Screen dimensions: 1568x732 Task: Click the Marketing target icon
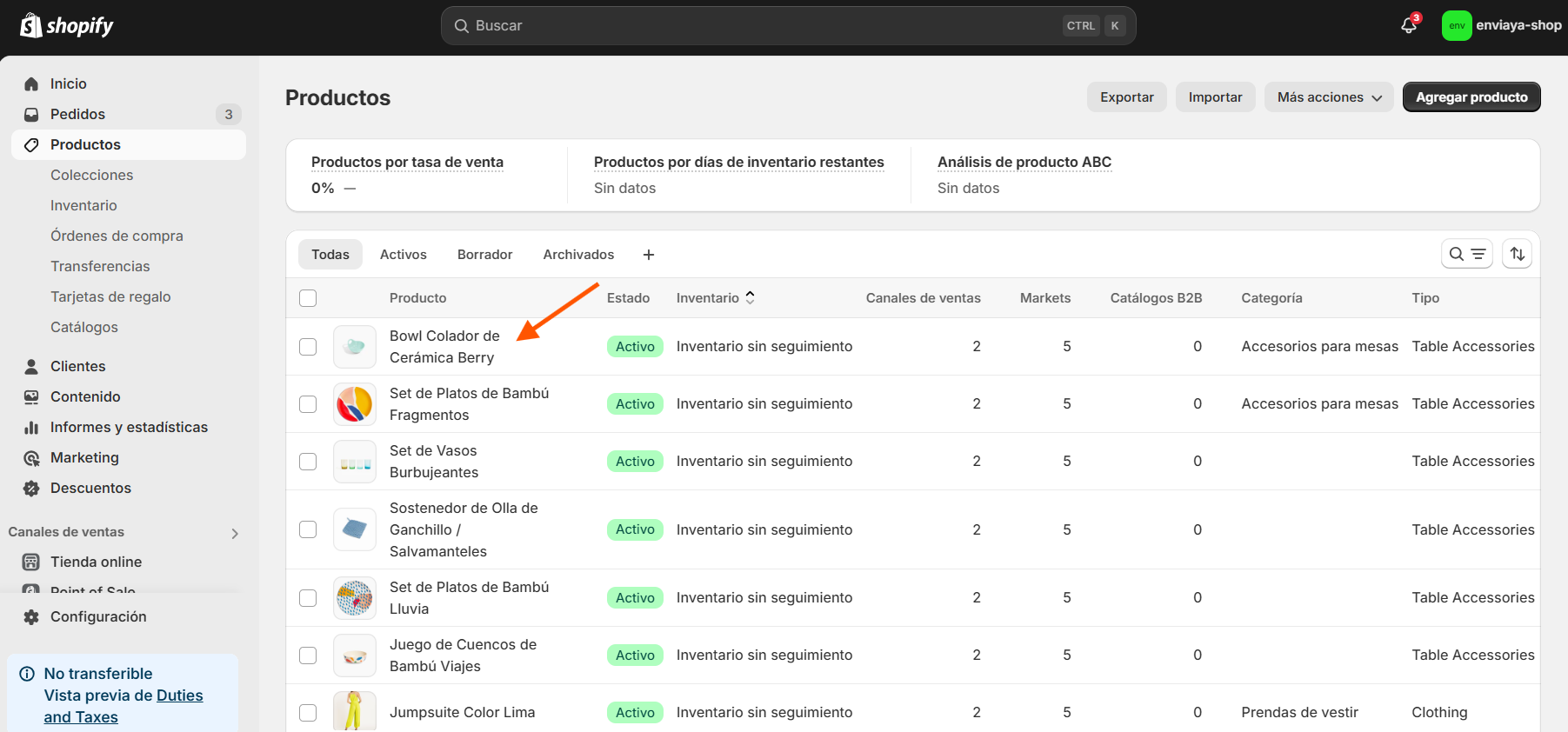pyautogui.click(x=31, y=457)
